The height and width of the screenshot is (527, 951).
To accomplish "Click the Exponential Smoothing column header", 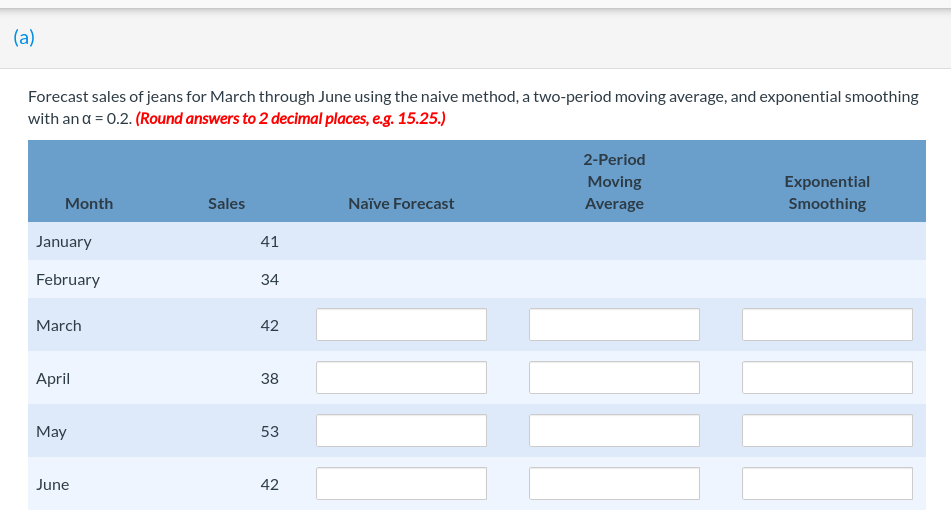I will coord(827,192).
